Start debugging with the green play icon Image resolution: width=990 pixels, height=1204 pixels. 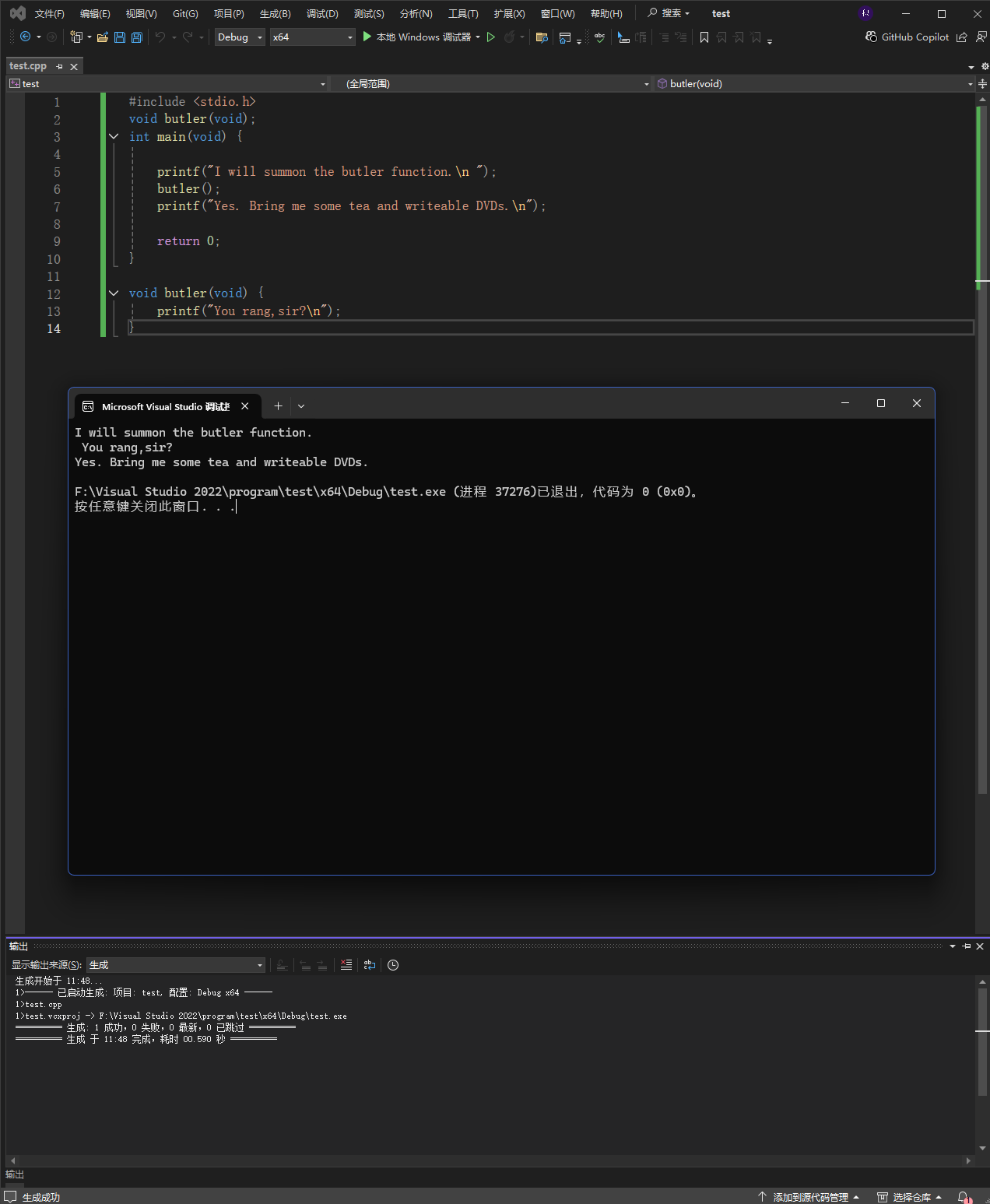pos(367,37)
